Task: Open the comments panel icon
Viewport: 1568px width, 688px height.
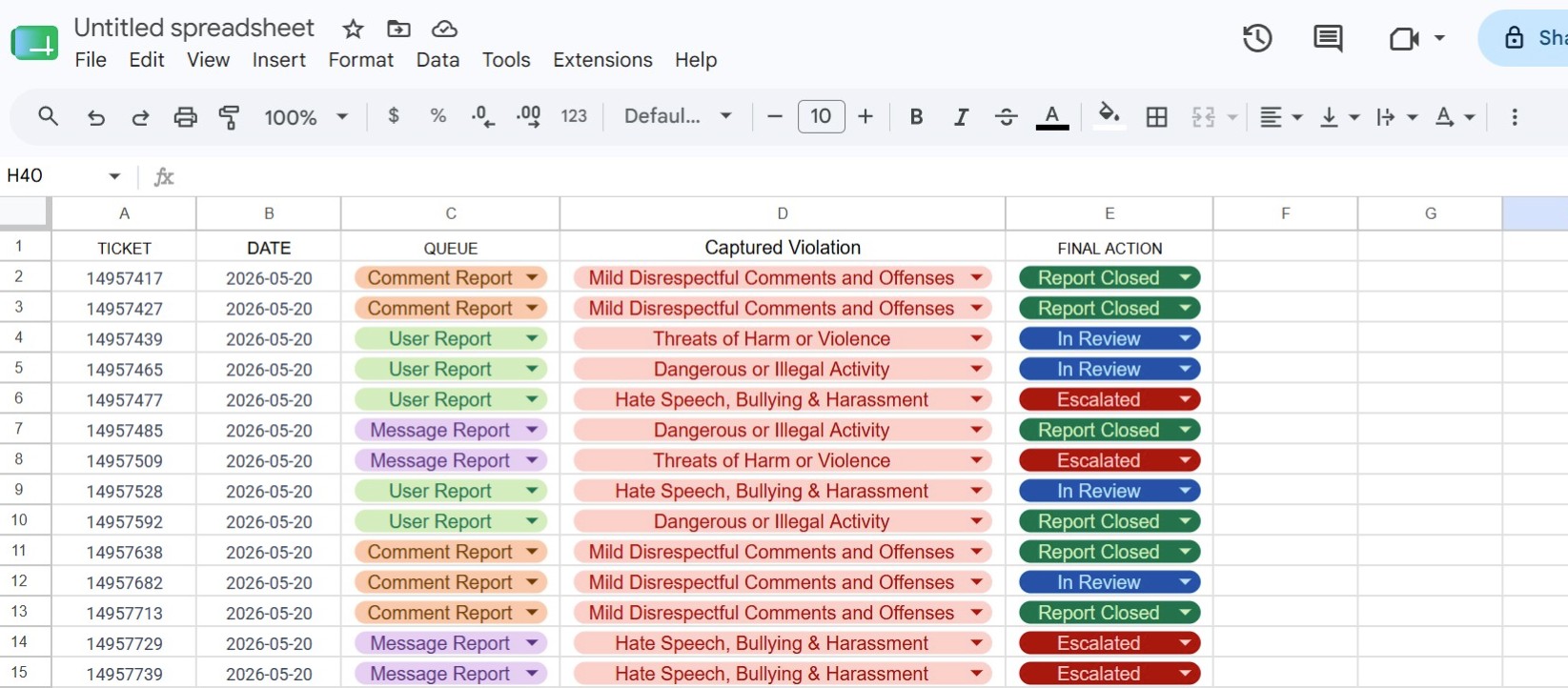Action: (1328, 38)
